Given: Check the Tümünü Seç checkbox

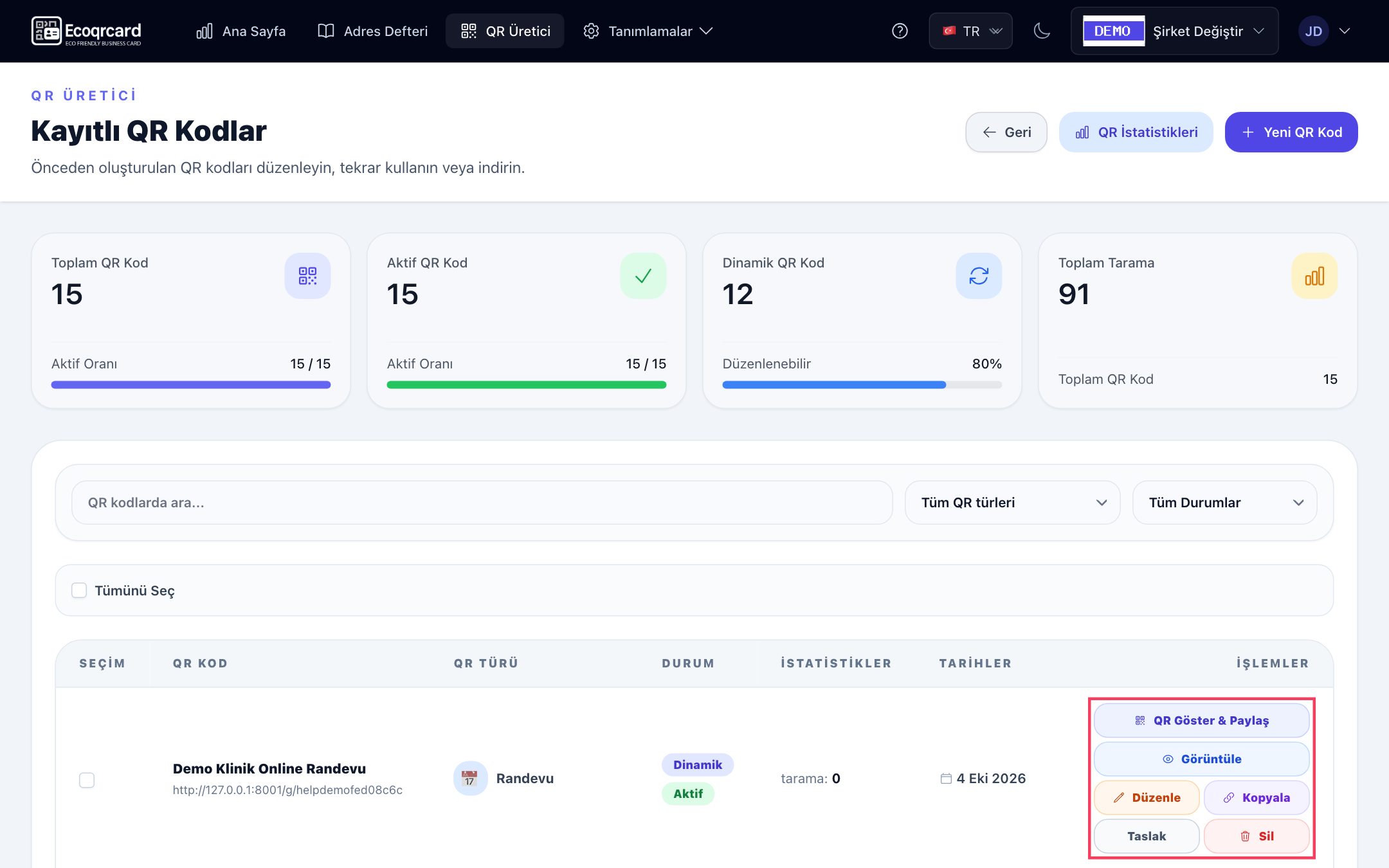Looking at the screenshot, I should click(79, 590).
